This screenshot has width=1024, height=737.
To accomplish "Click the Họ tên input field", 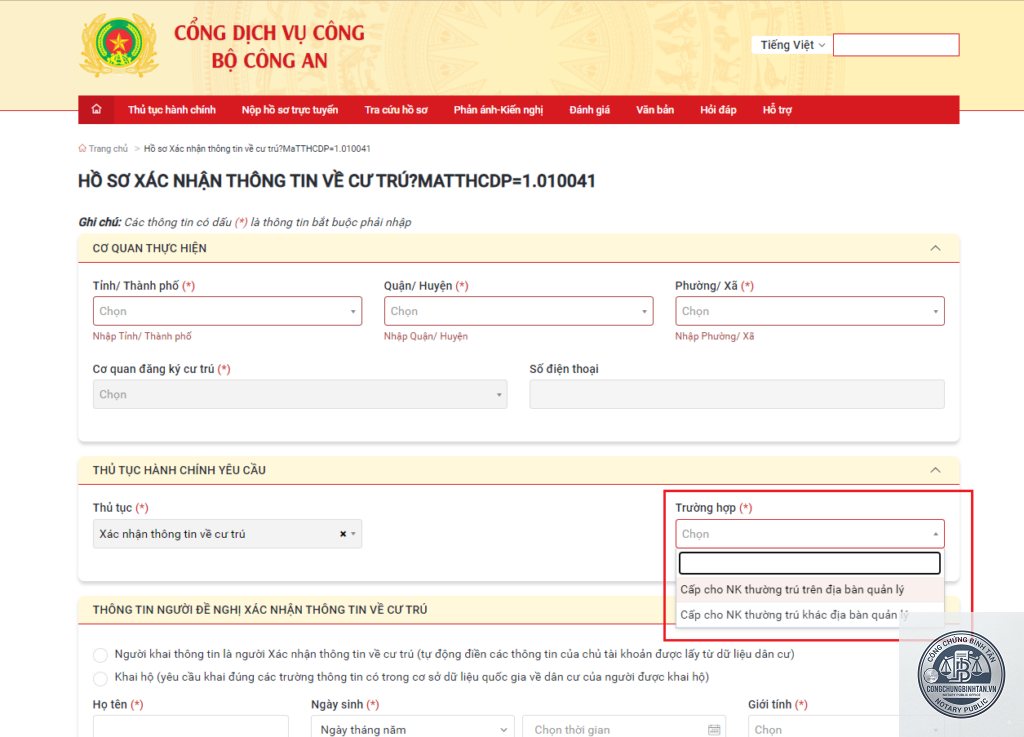I will click(x=191, y=726).
